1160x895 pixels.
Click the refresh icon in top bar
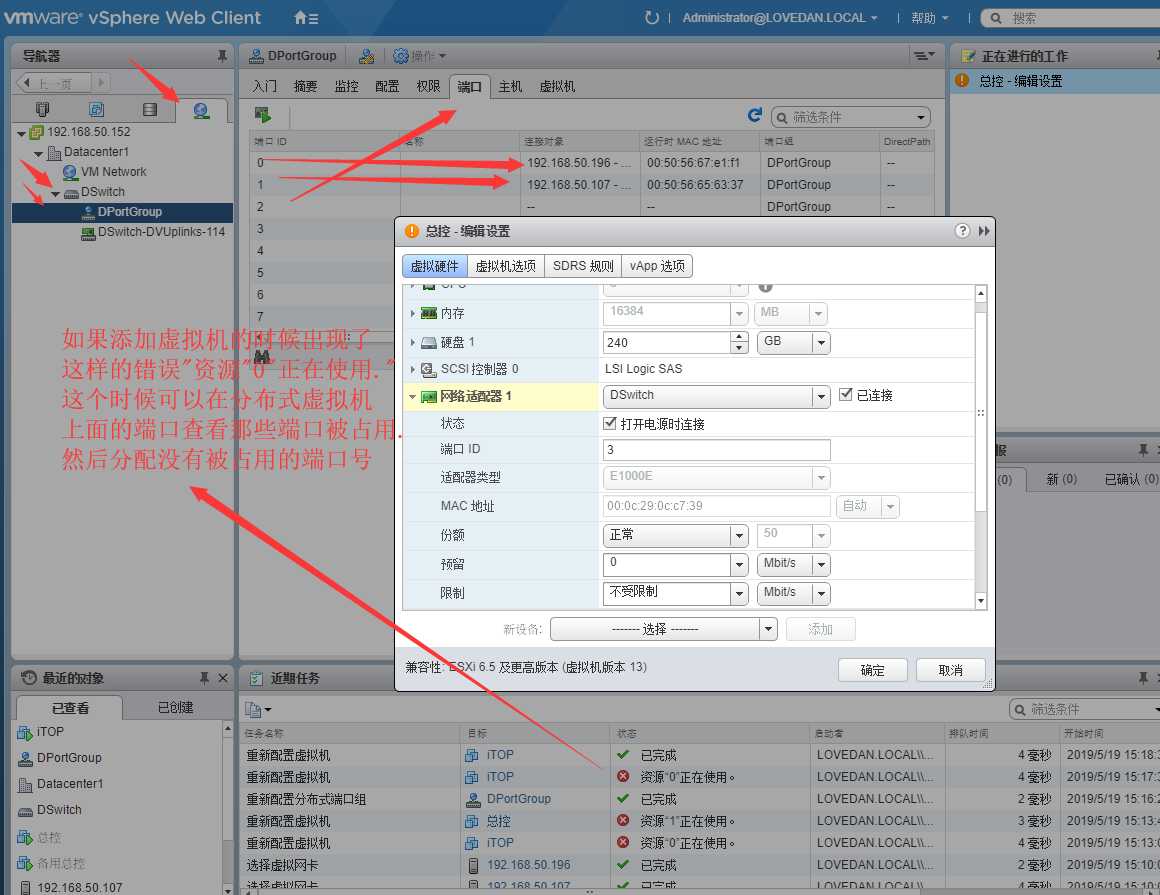pos(651,18)
